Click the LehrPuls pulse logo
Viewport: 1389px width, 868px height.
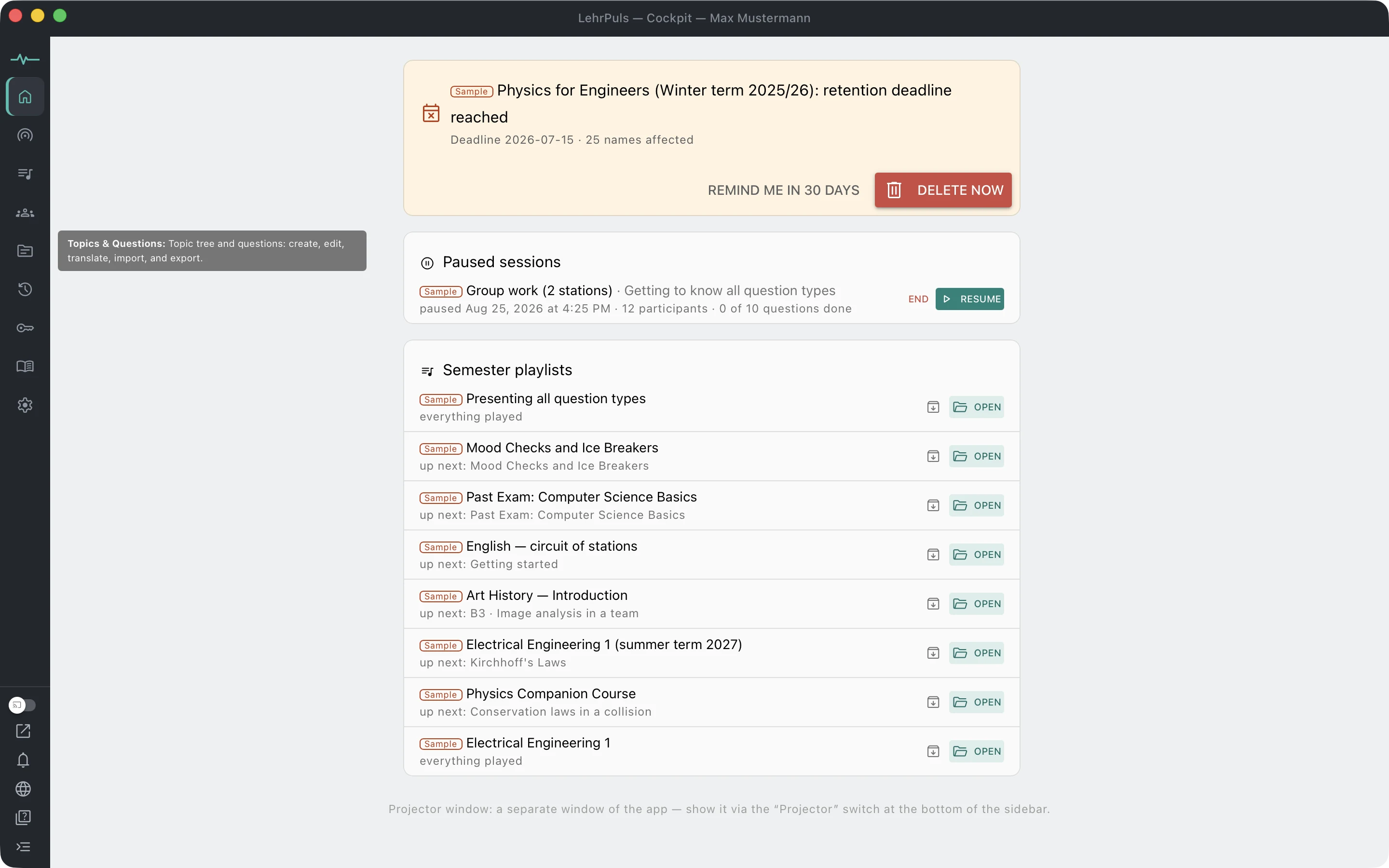(x=25, y=59)
